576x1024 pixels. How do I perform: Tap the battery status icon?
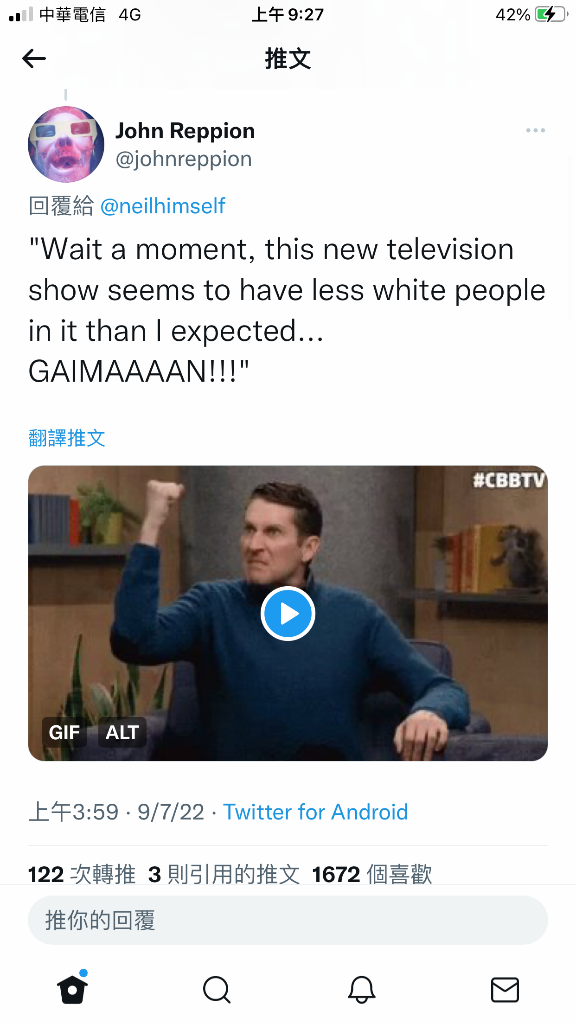[x=552, y=14]
